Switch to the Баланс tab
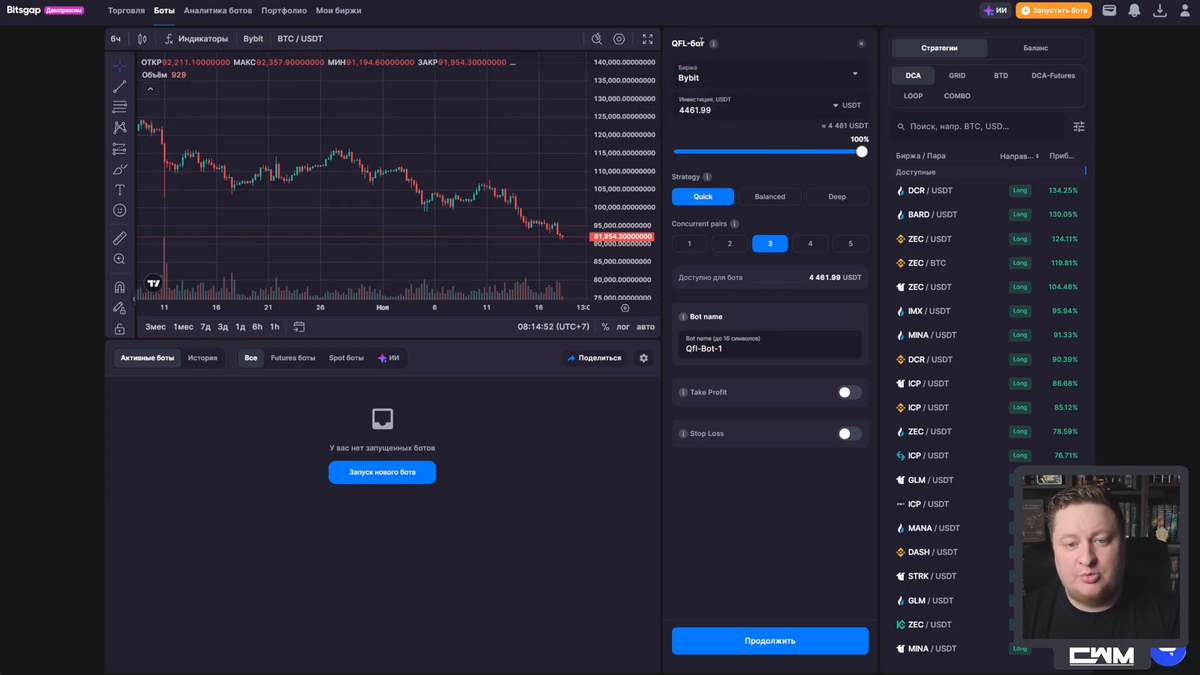Image resolution: width=1200 pixels, height=675 pixels. [x=1036, y=48]
